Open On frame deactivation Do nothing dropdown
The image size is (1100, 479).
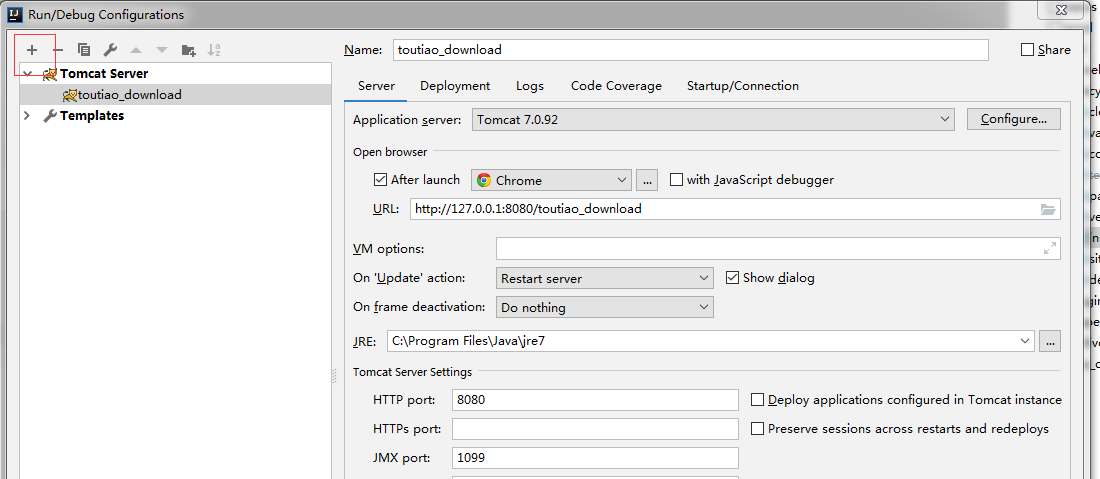tap(605, 307)
